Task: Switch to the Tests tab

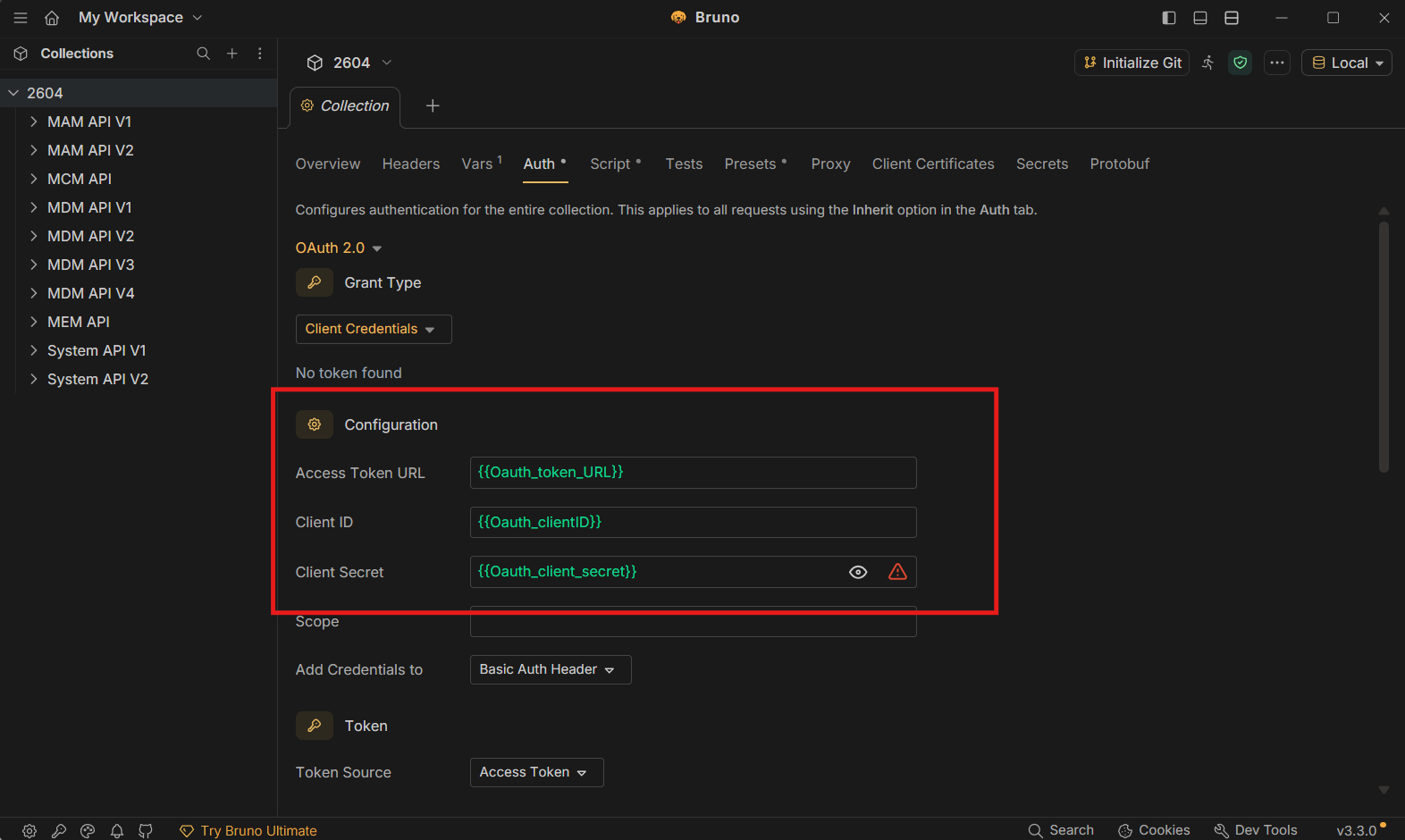Action: (684, 164)
